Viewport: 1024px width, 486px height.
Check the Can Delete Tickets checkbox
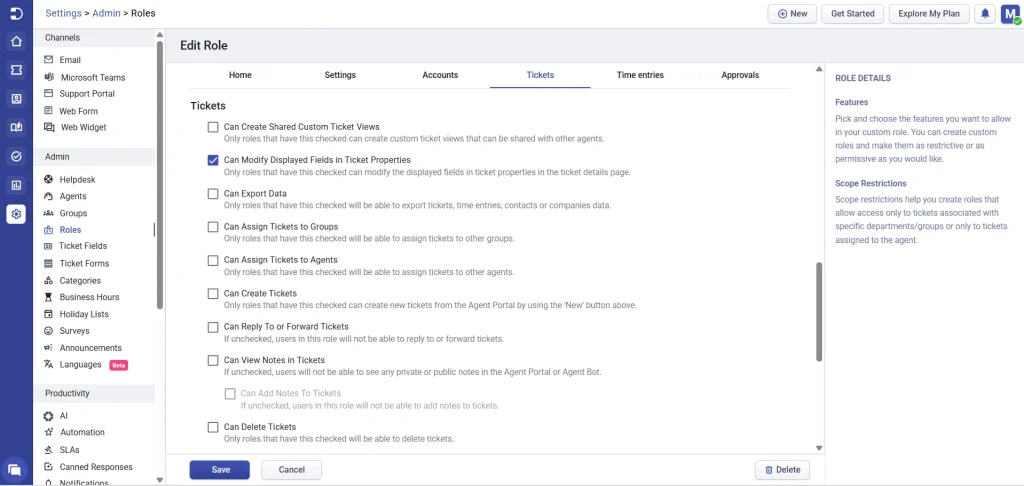coord(213,427)
